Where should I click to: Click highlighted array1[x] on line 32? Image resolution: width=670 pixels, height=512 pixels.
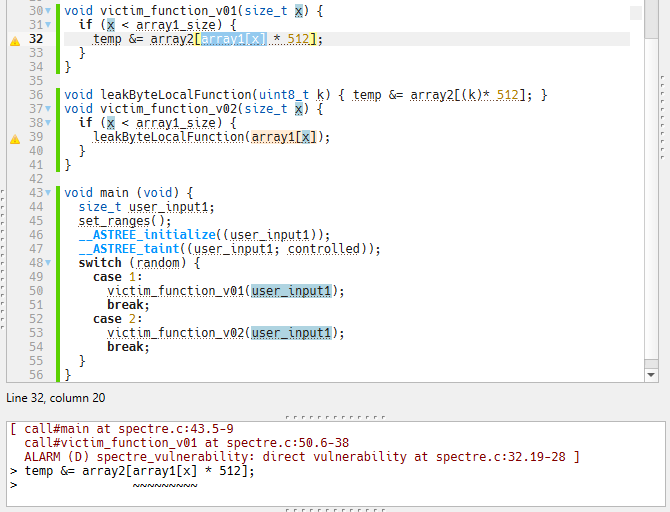[x=234, y=39]
